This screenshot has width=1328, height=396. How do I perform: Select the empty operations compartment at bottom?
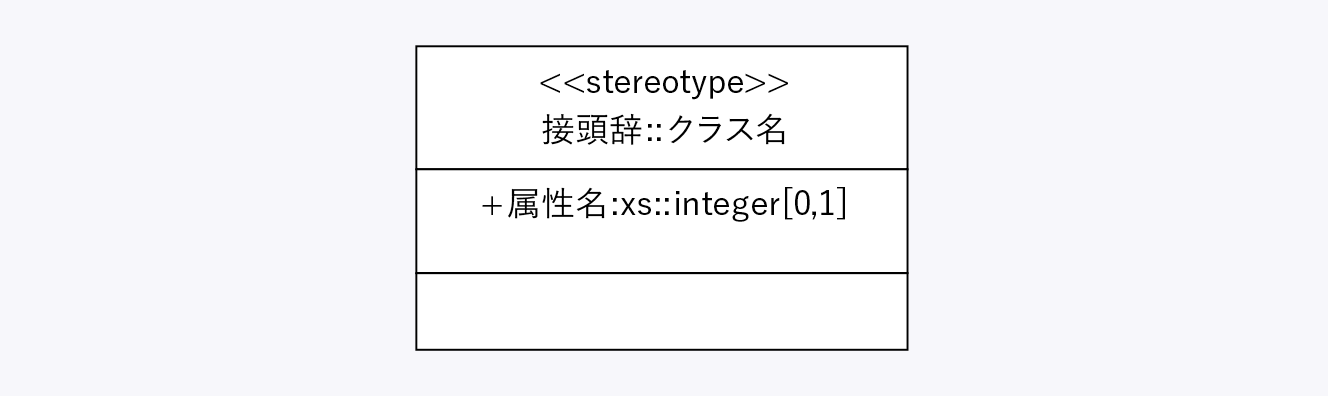point(661,311)
